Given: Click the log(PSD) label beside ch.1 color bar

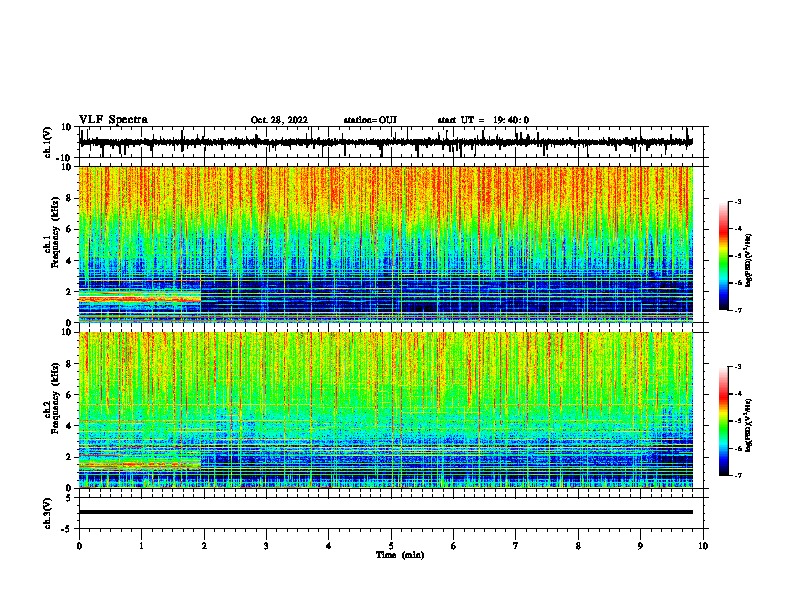Looking at the screenshot, I should click(748, 260).
